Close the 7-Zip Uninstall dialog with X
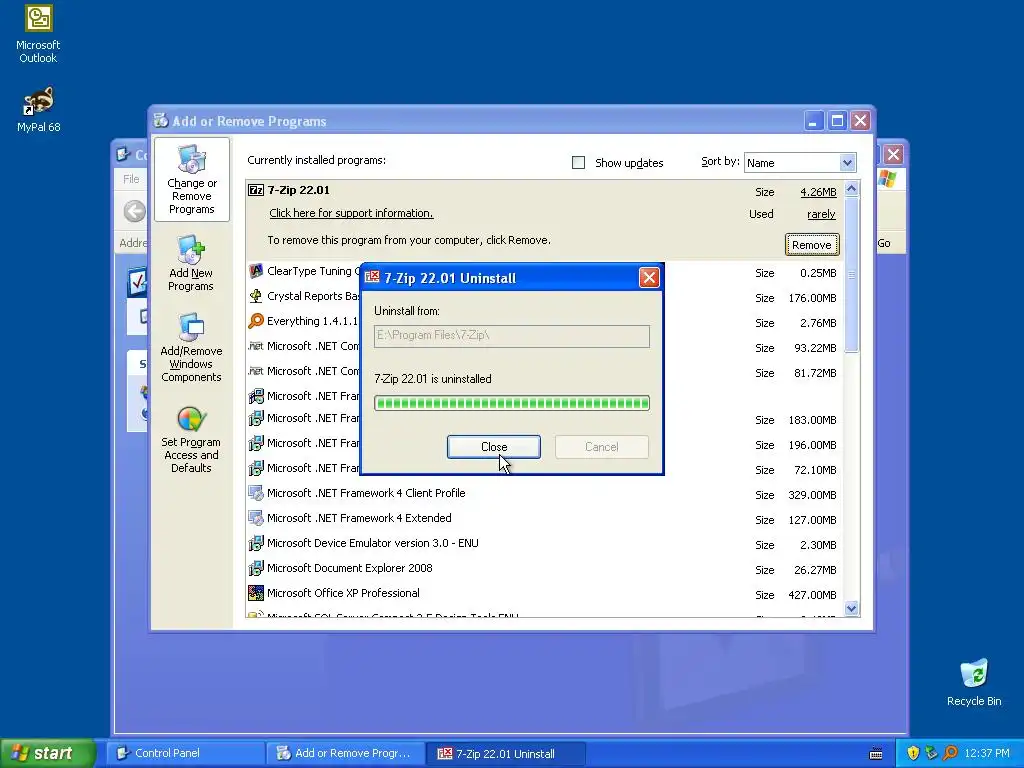 pyautogui.click(x=648, y=278)
